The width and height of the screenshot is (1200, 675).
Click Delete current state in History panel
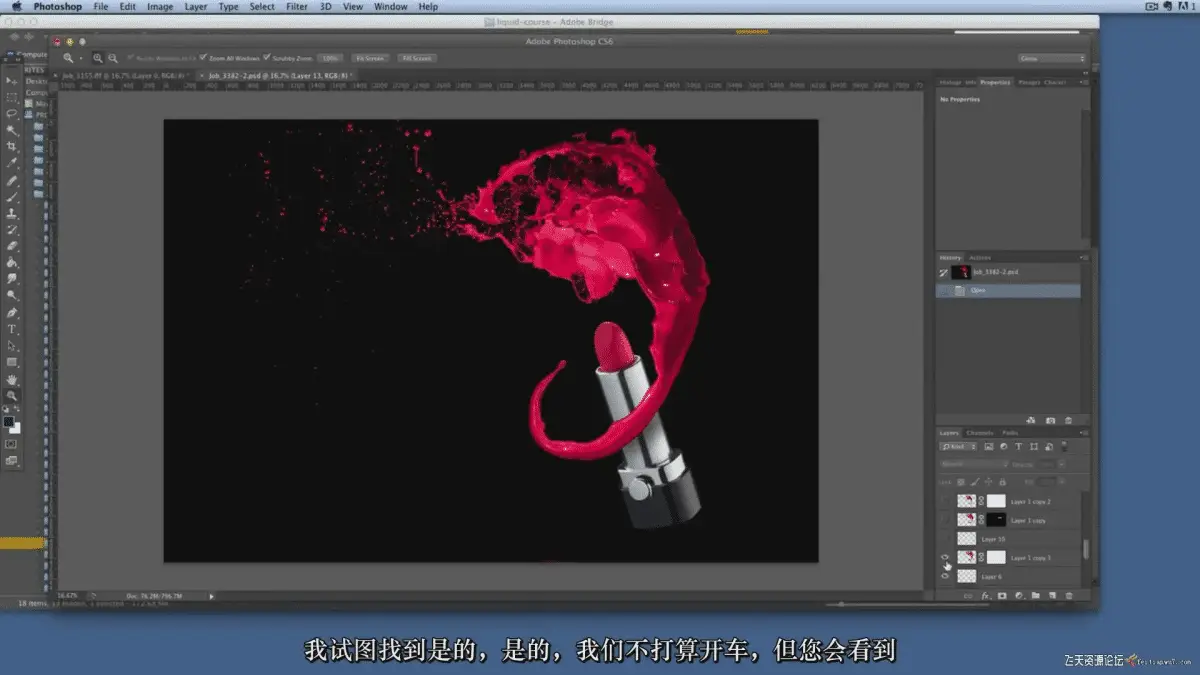(x=1068, y=421)
